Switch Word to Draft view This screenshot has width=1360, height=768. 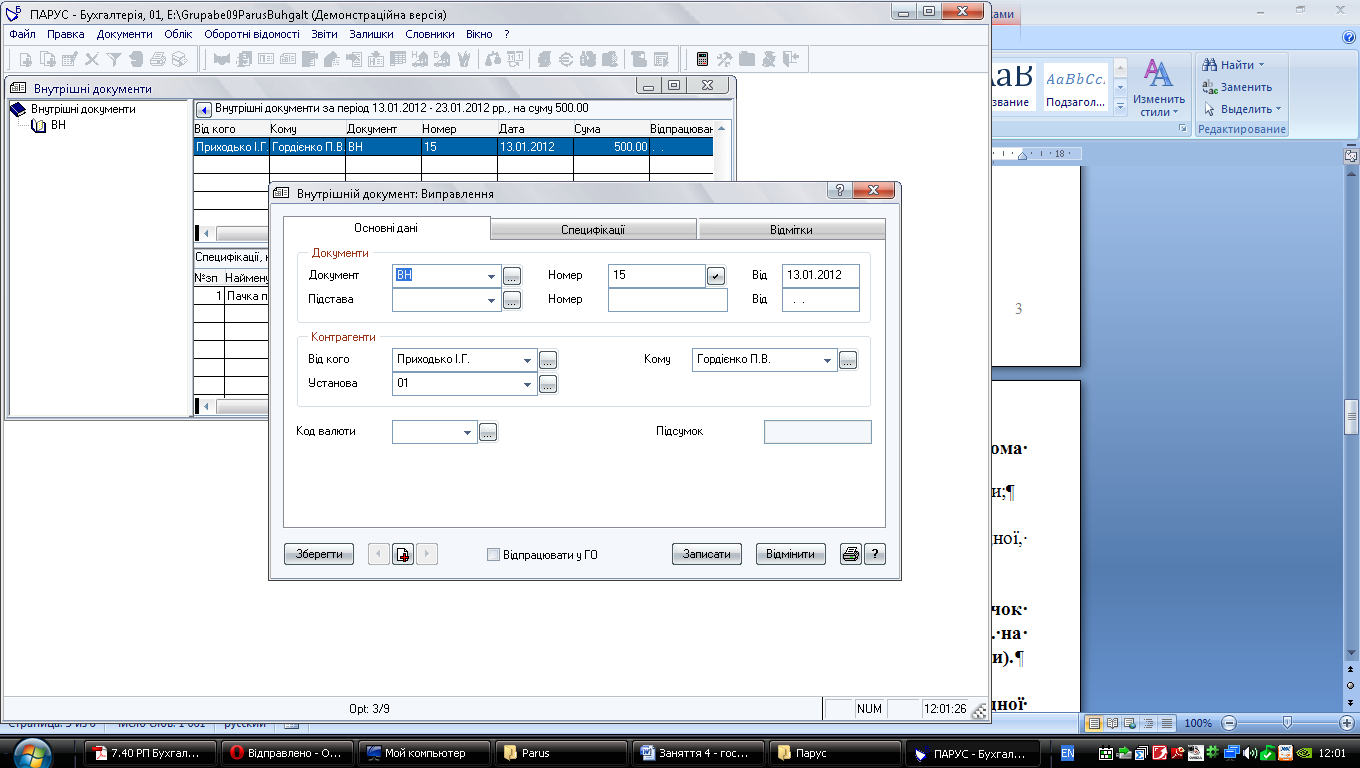click(x=1167, y=723)
